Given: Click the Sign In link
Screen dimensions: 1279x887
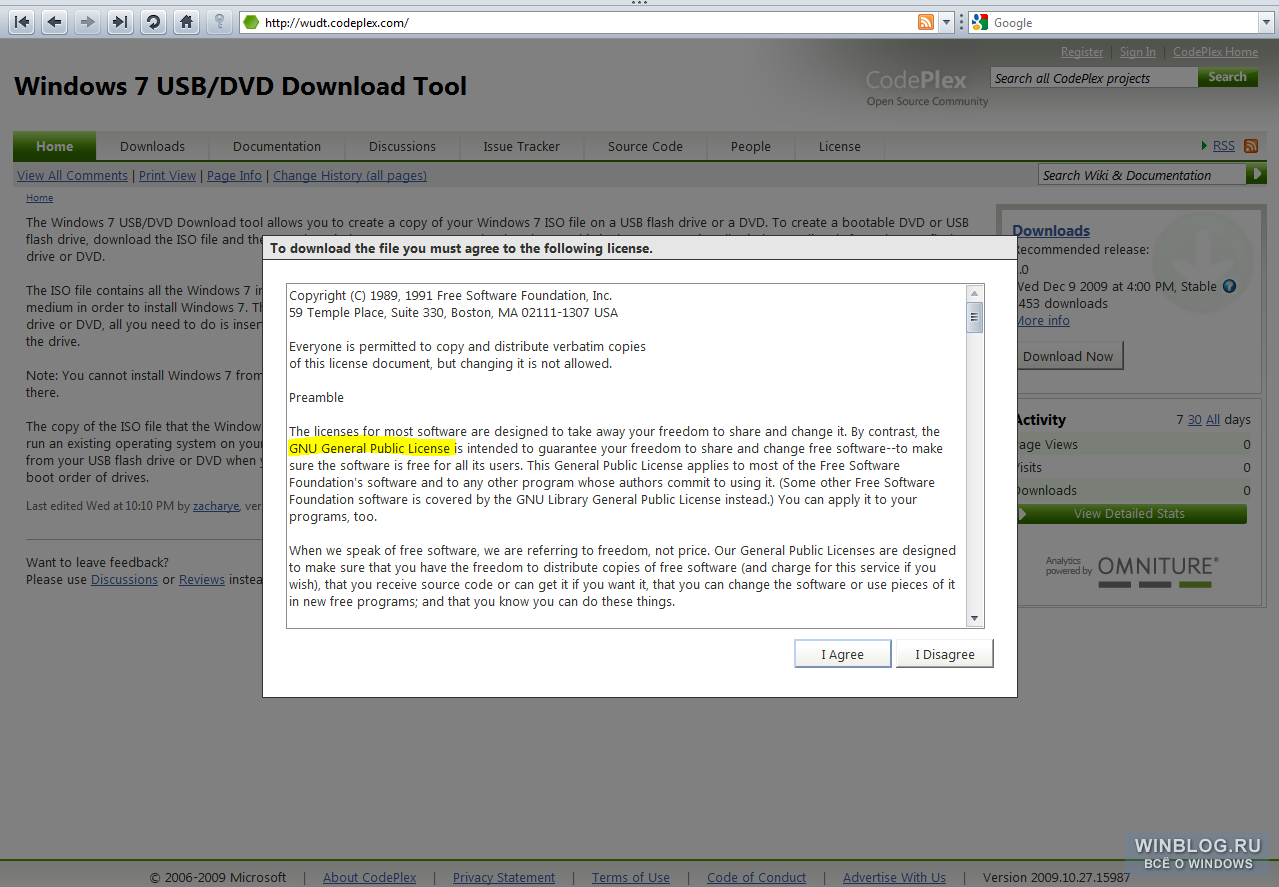Looking at the screenshot, I should (x=1137, y=52).
